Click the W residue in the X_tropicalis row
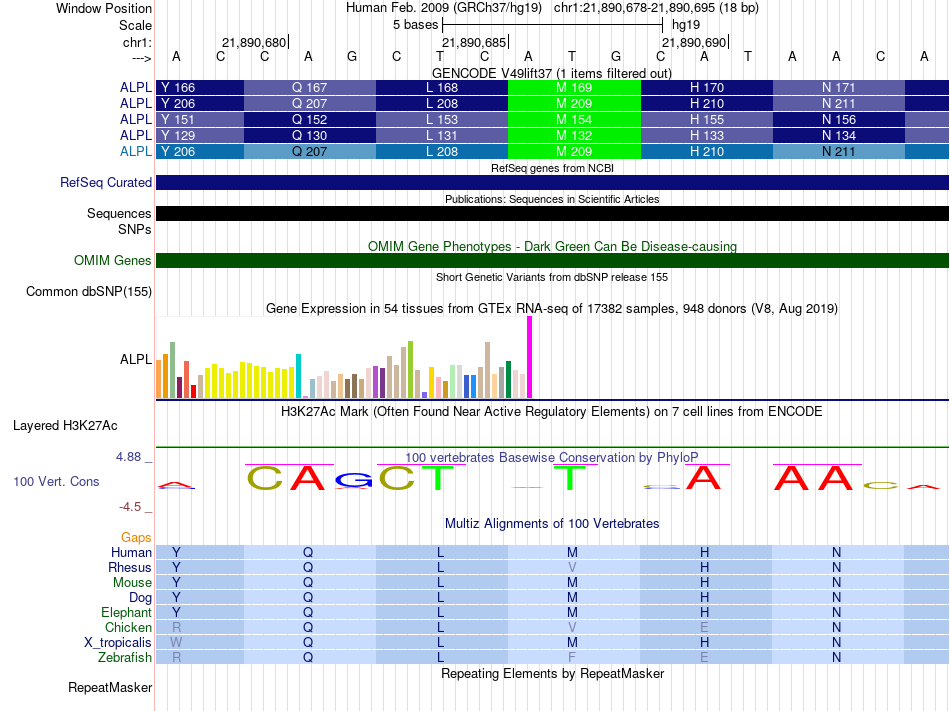Viewport: 950px width, 711px height. [x=176, y=643]
